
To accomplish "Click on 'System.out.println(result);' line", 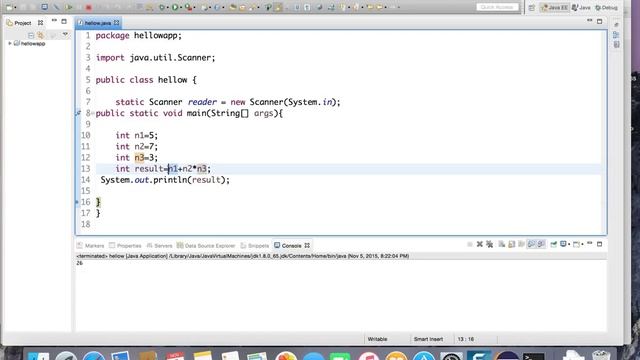I will [165, 180].
